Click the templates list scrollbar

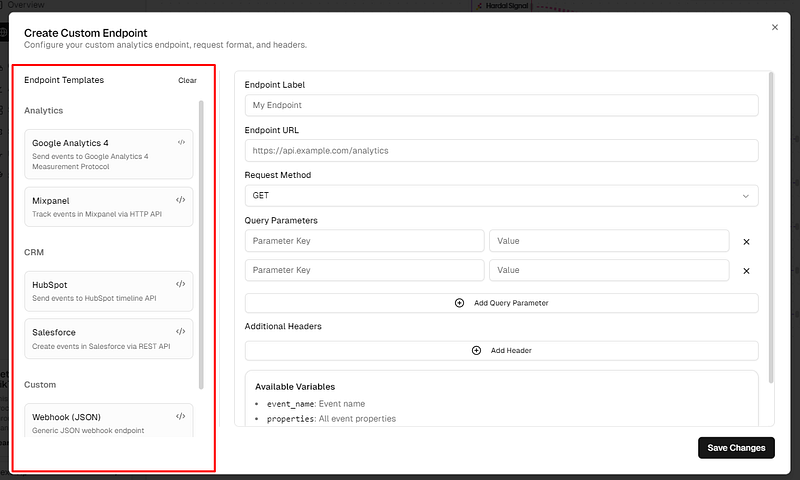click(x=201, y=245)
